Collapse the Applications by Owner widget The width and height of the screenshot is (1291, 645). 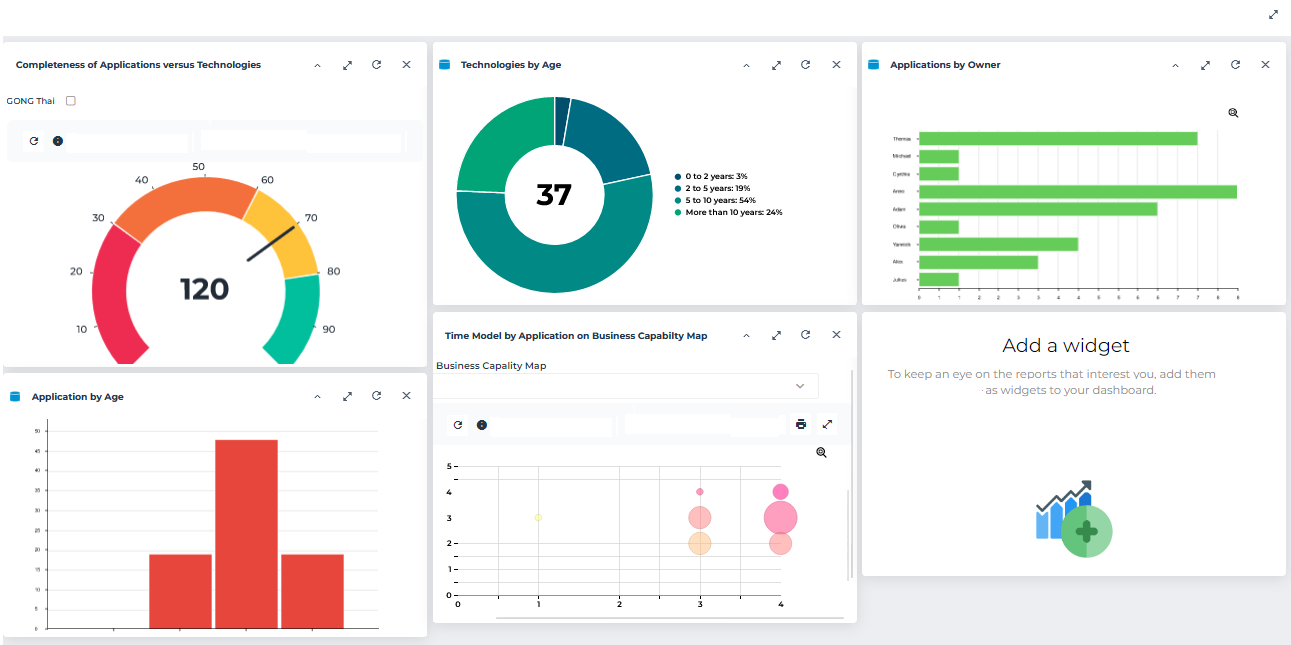[1175, 65]
